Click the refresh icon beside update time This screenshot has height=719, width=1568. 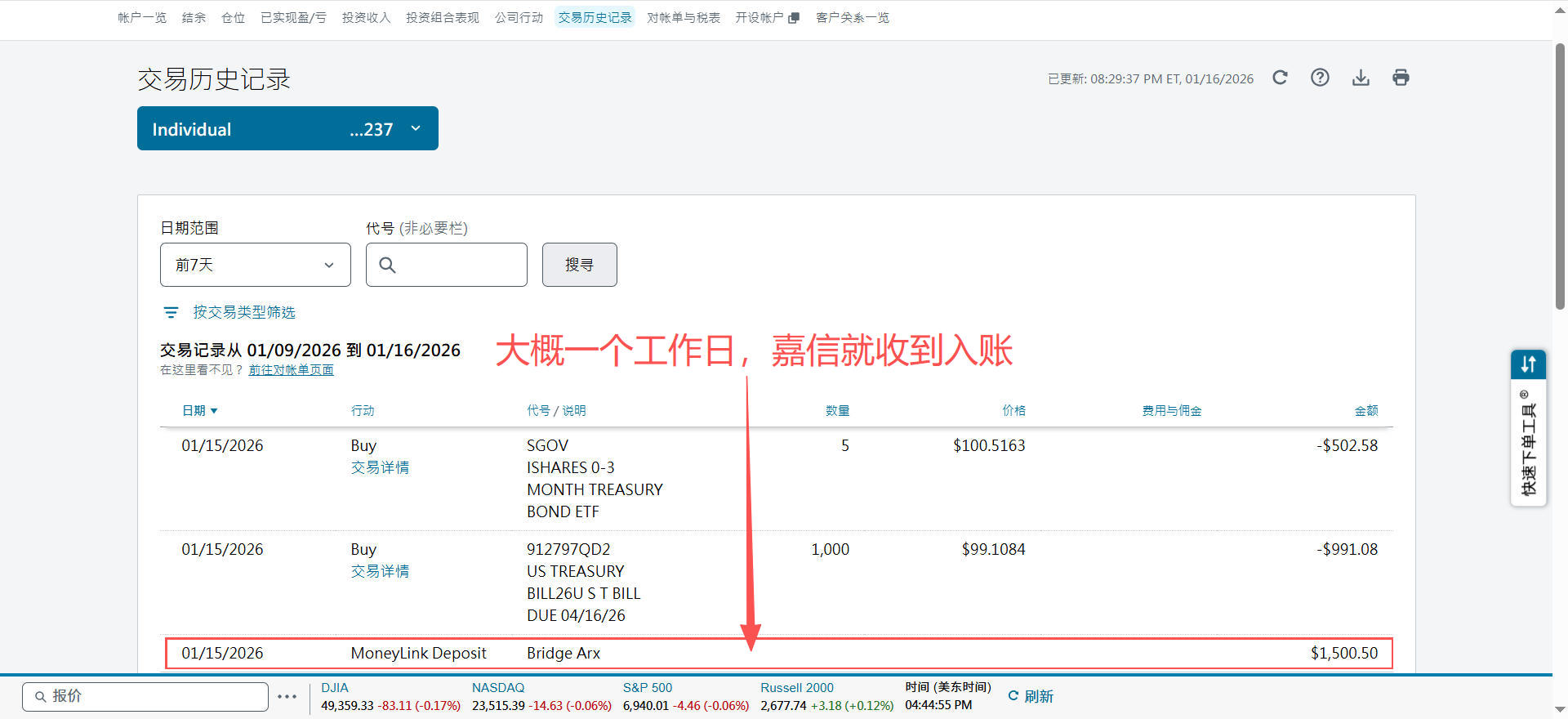pos(1280,78)
